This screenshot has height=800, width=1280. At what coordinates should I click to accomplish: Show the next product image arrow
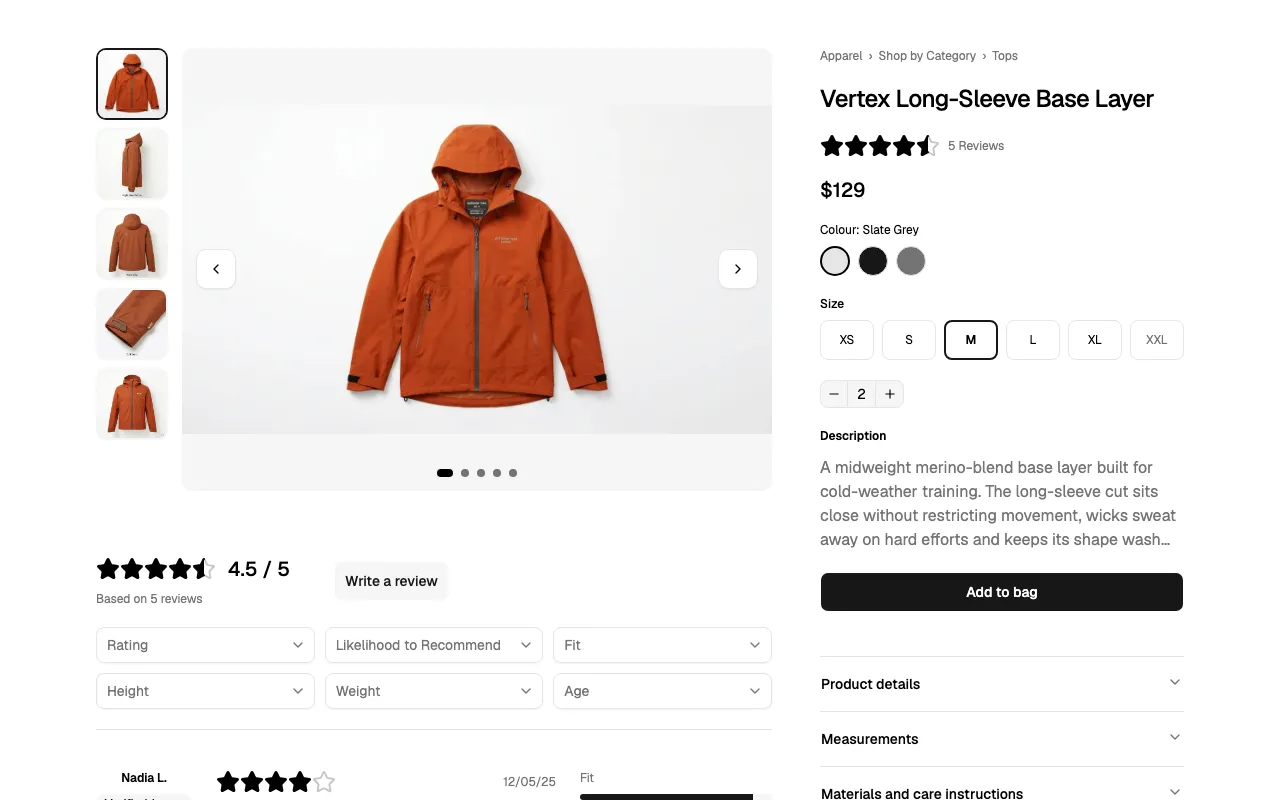pyautogui.click(x=738, y=269)
